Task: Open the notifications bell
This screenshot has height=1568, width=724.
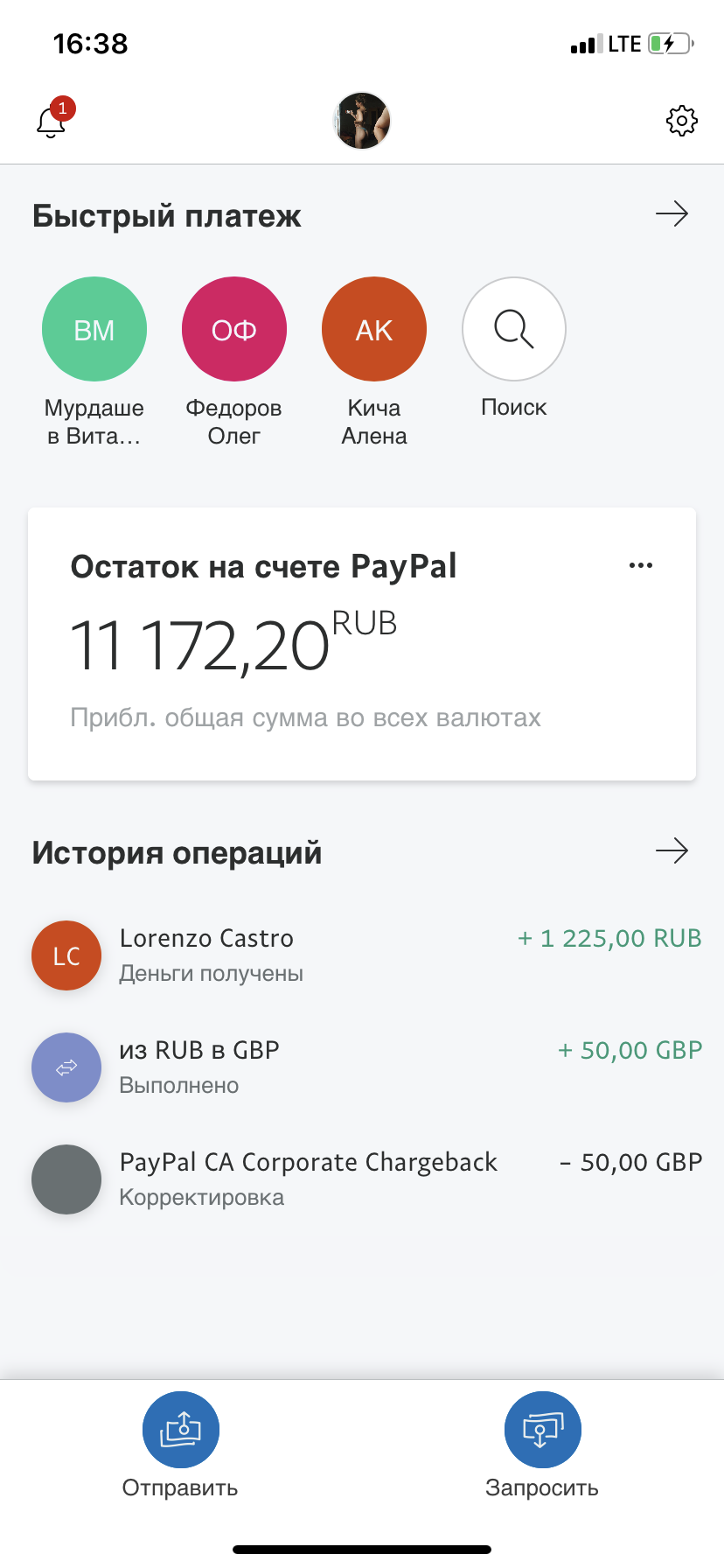Action: (52, 122)
